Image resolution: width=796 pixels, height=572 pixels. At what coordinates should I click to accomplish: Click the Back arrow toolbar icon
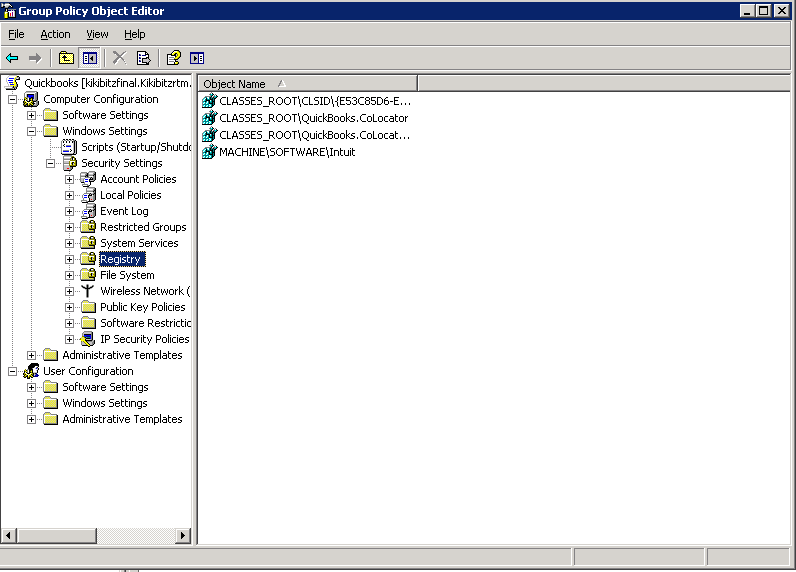tap(12, 58)
